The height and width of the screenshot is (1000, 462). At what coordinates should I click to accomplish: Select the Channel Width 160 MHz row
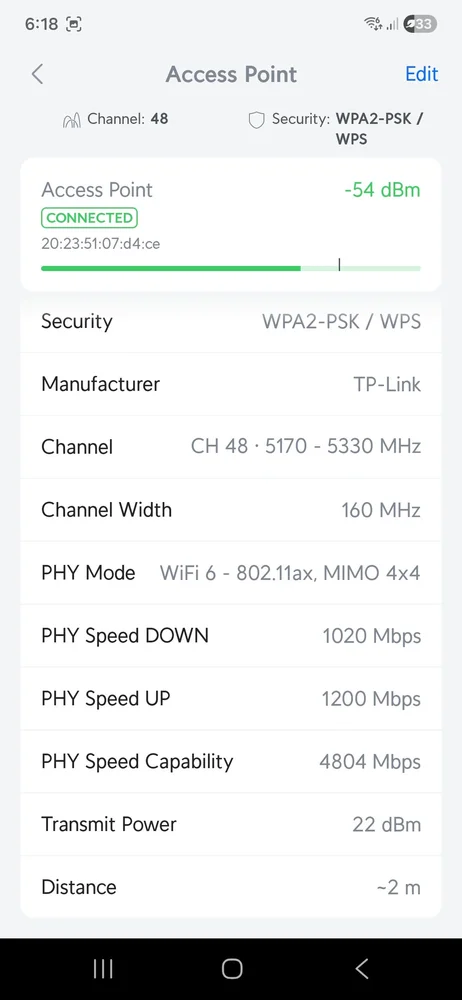231,510
